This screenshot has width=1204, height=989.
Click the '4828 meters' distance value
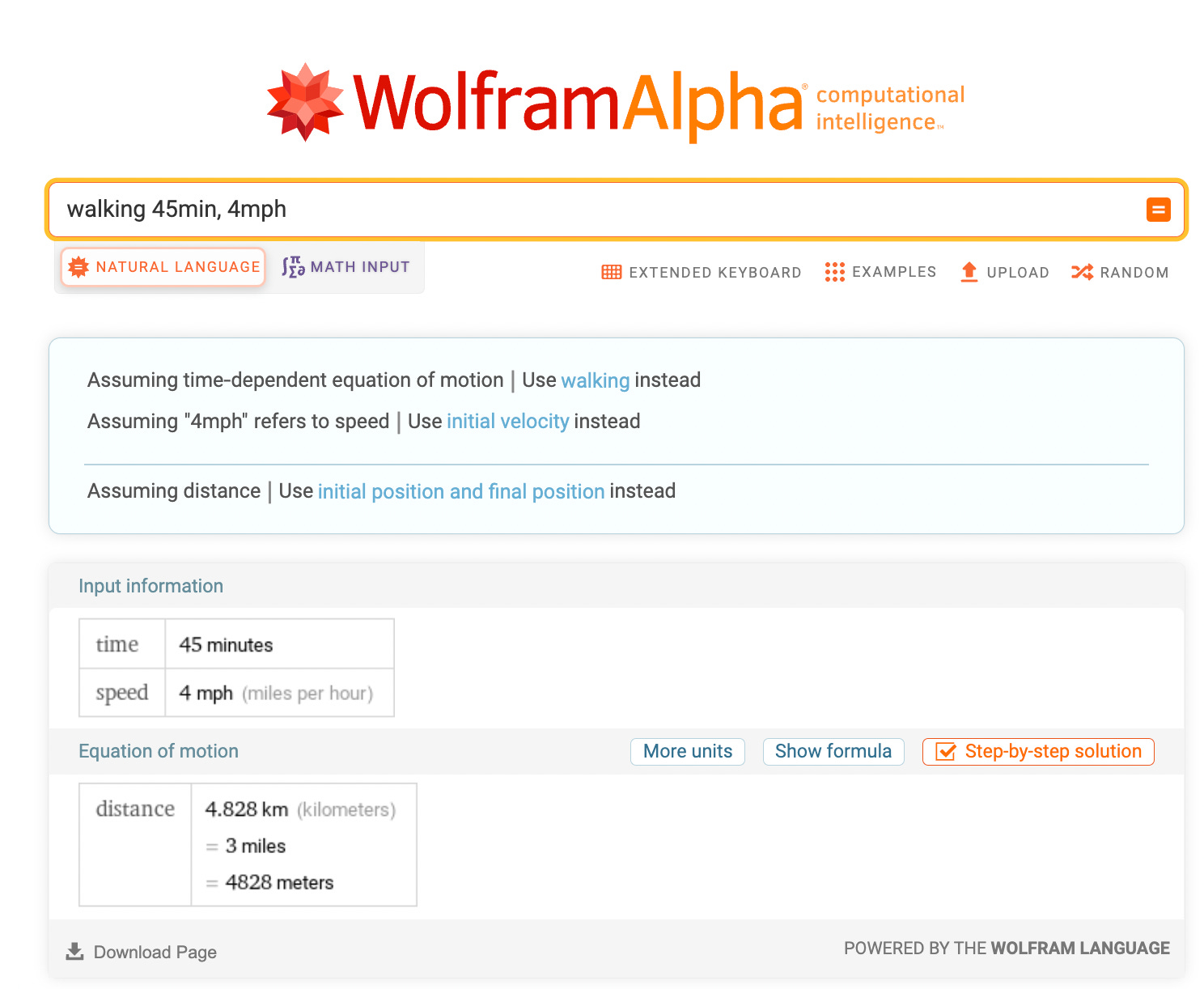click(279, 882)
